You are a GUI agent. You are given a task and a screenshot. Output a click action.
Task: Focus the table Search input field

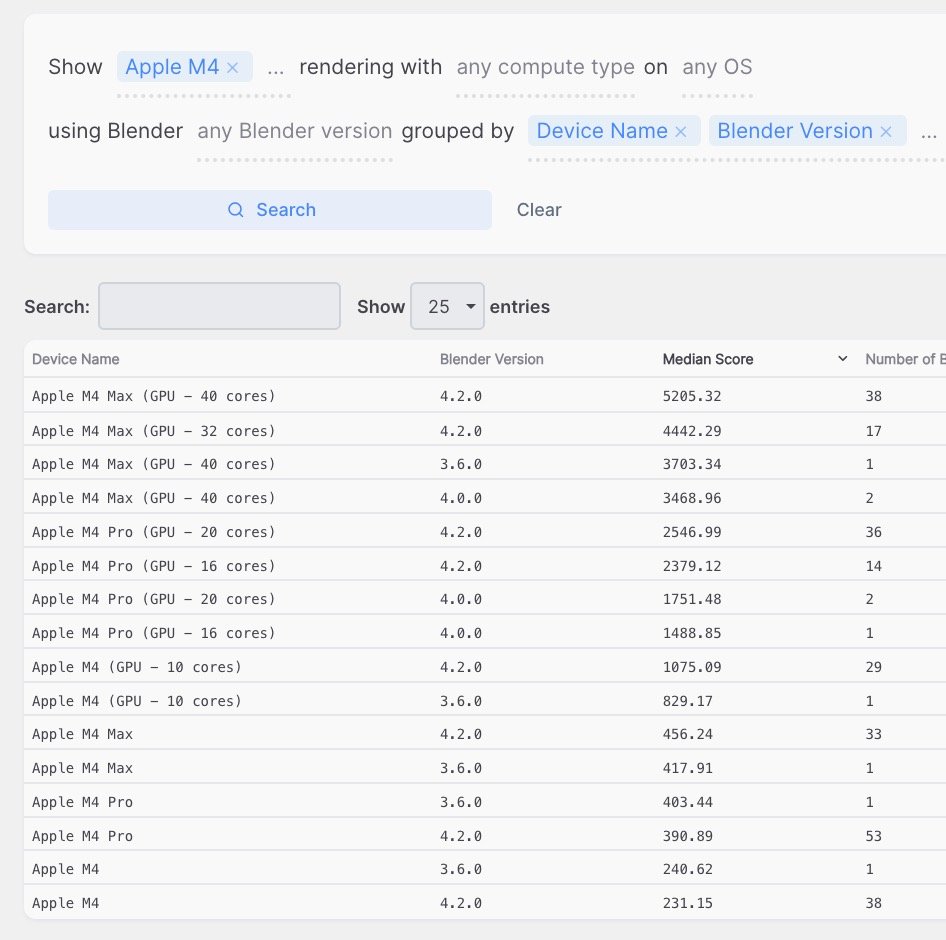pos(220,306)
